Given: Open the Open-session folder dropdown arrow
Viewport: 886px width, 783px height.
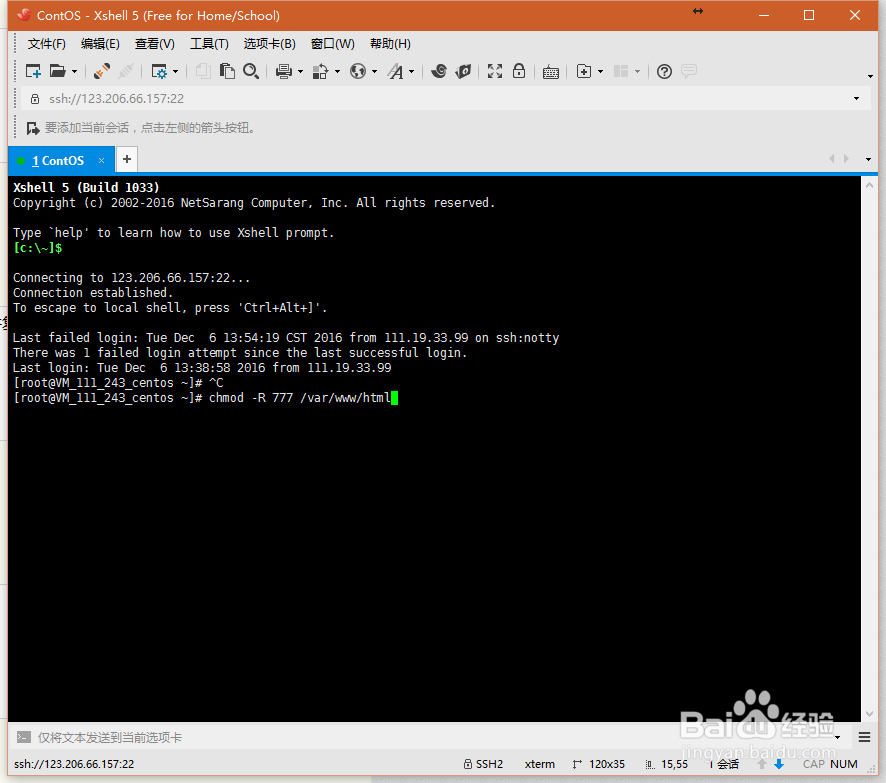Looking at the screenshot, I should coord(73,71).
